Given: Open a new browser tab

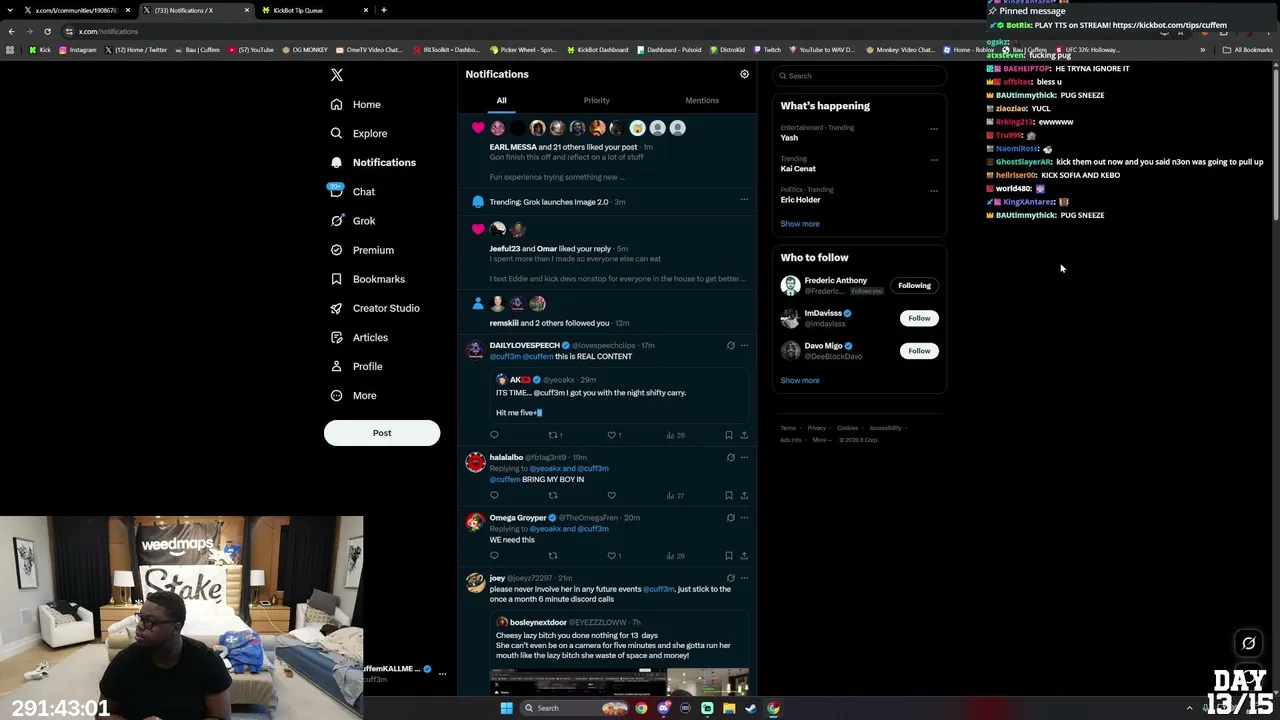Looking at the screenshot, I should tap(384, 10).
